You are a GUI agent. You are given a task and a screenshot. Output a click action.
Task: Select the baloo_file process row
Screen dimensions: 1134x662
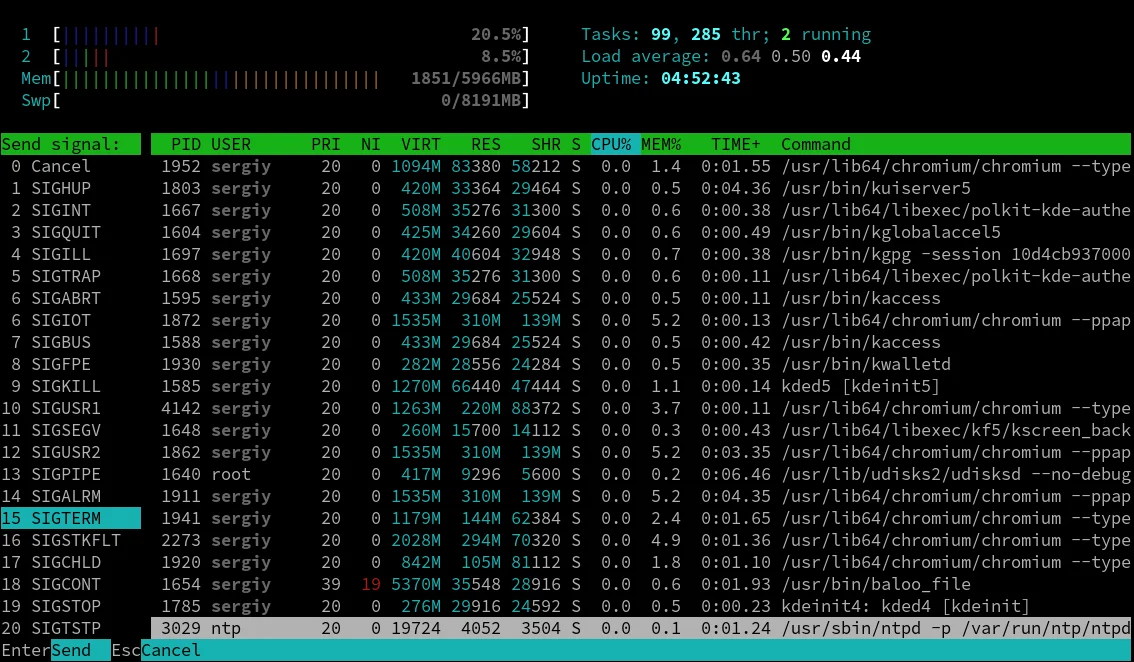(x=640, y=584)
